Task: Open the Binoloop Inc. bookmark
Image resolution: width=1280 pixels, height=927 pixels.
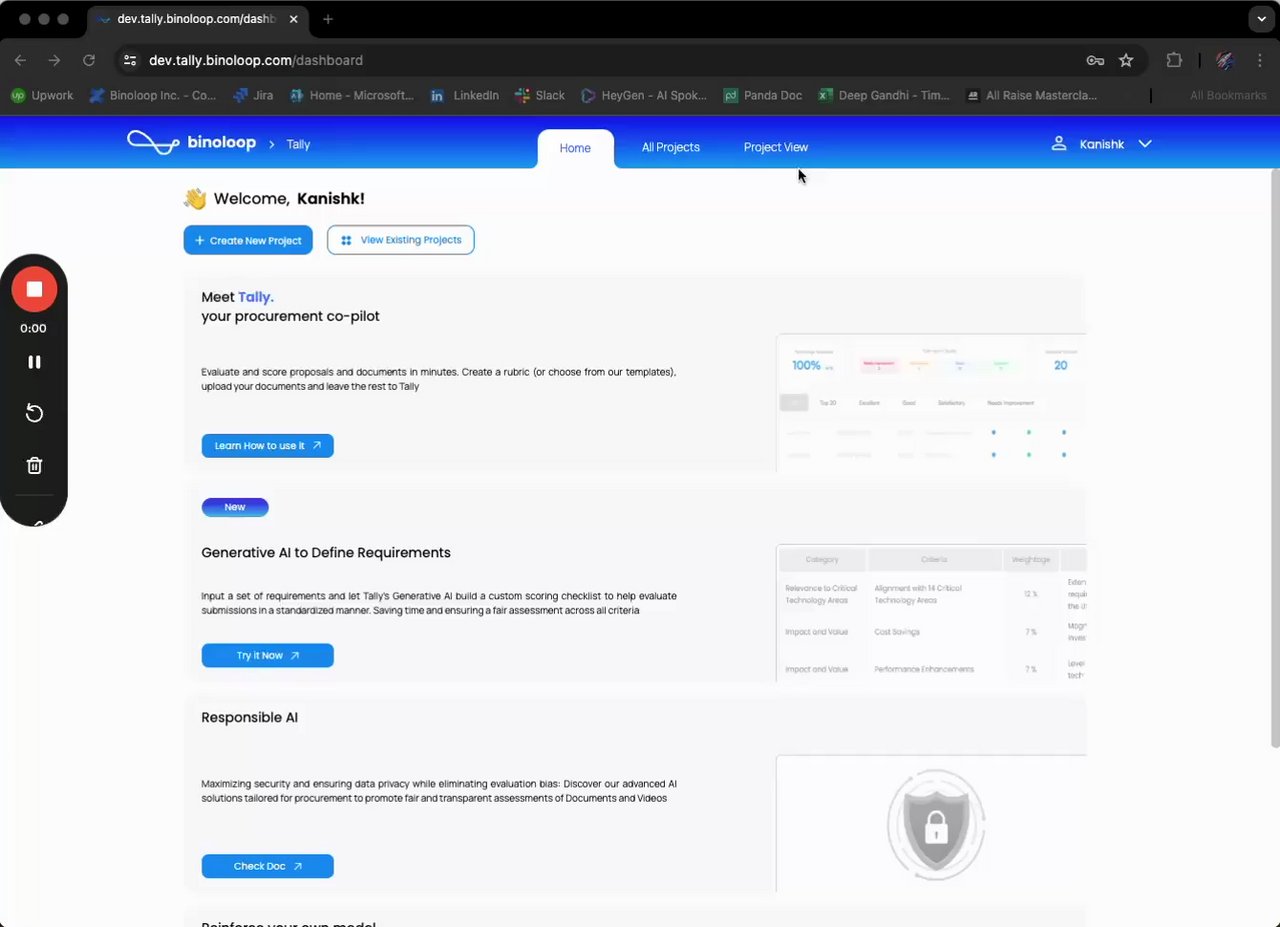Action: (x=153, y=96)
